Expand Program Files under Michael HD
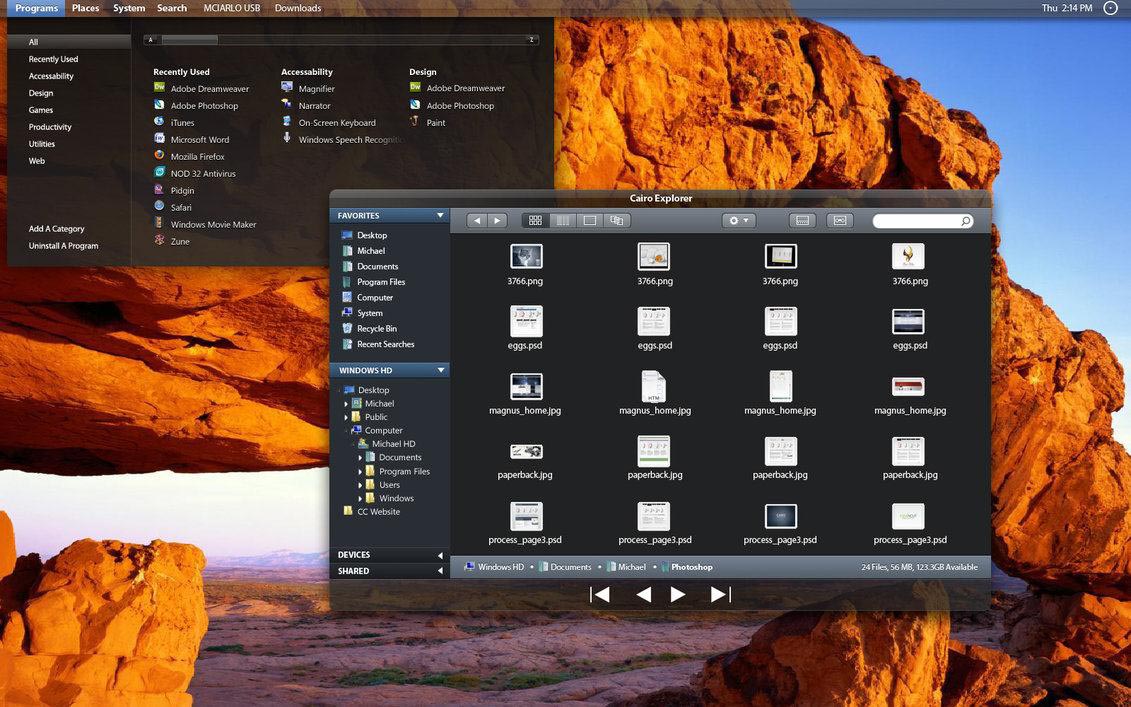Image resolution: width=1131 pixels, height=707 pixels. 360,472
